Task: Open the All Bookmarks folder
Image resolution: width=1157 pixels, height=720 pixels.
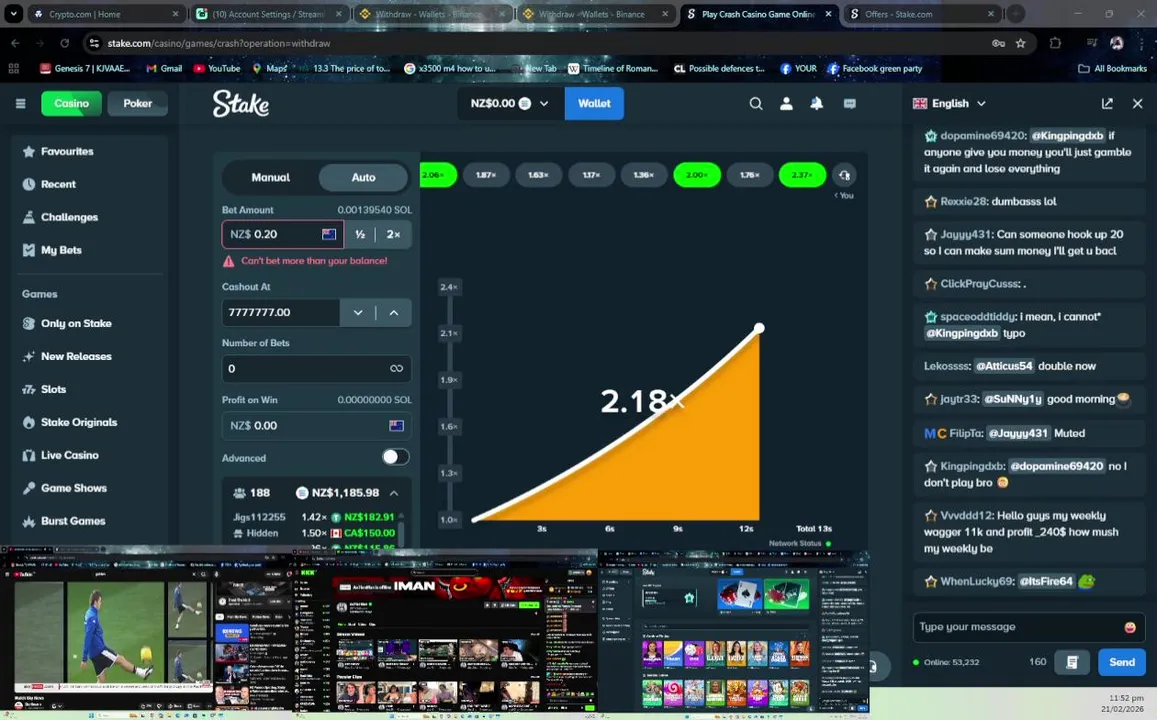Action: (1112, 69)
